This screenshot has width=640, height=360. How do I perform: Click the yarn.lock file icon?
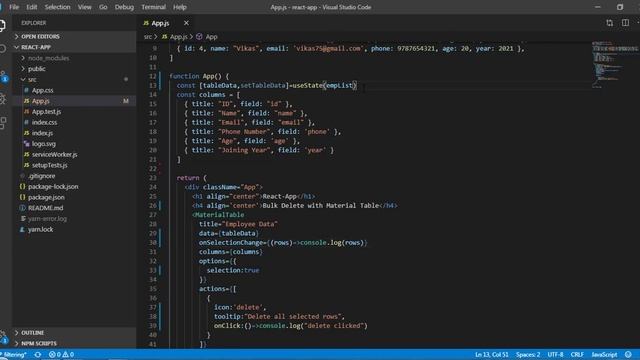coord(22,229)
